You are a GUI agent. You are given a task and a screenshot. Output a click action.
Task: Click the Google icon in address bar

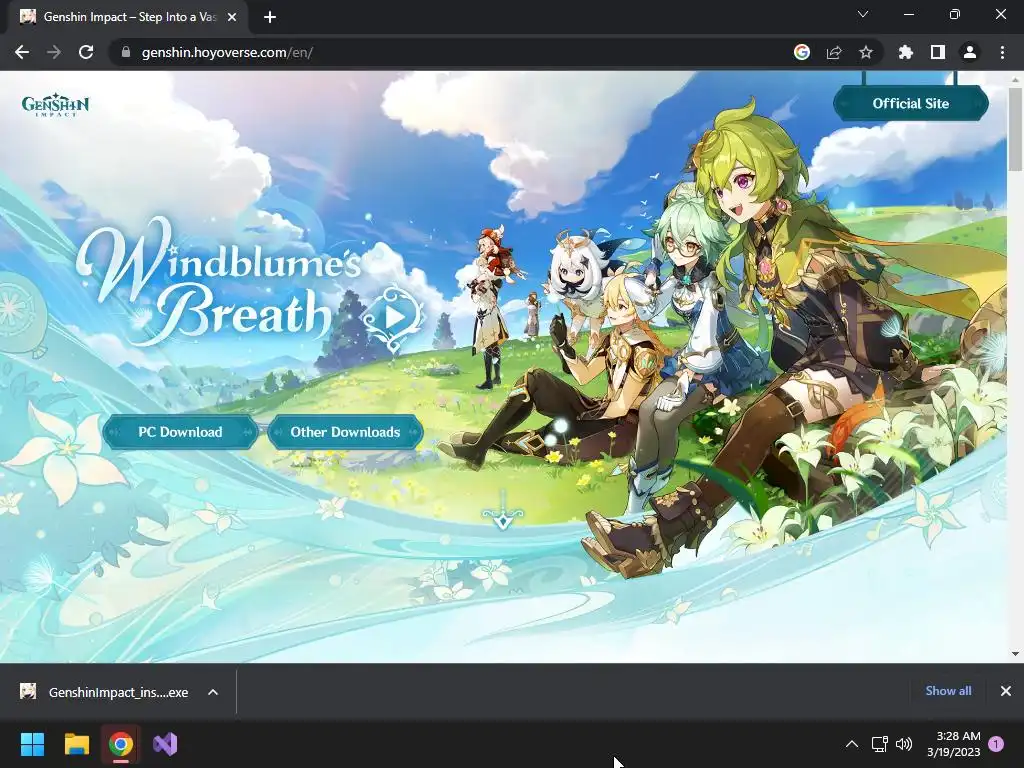(802, 52)
